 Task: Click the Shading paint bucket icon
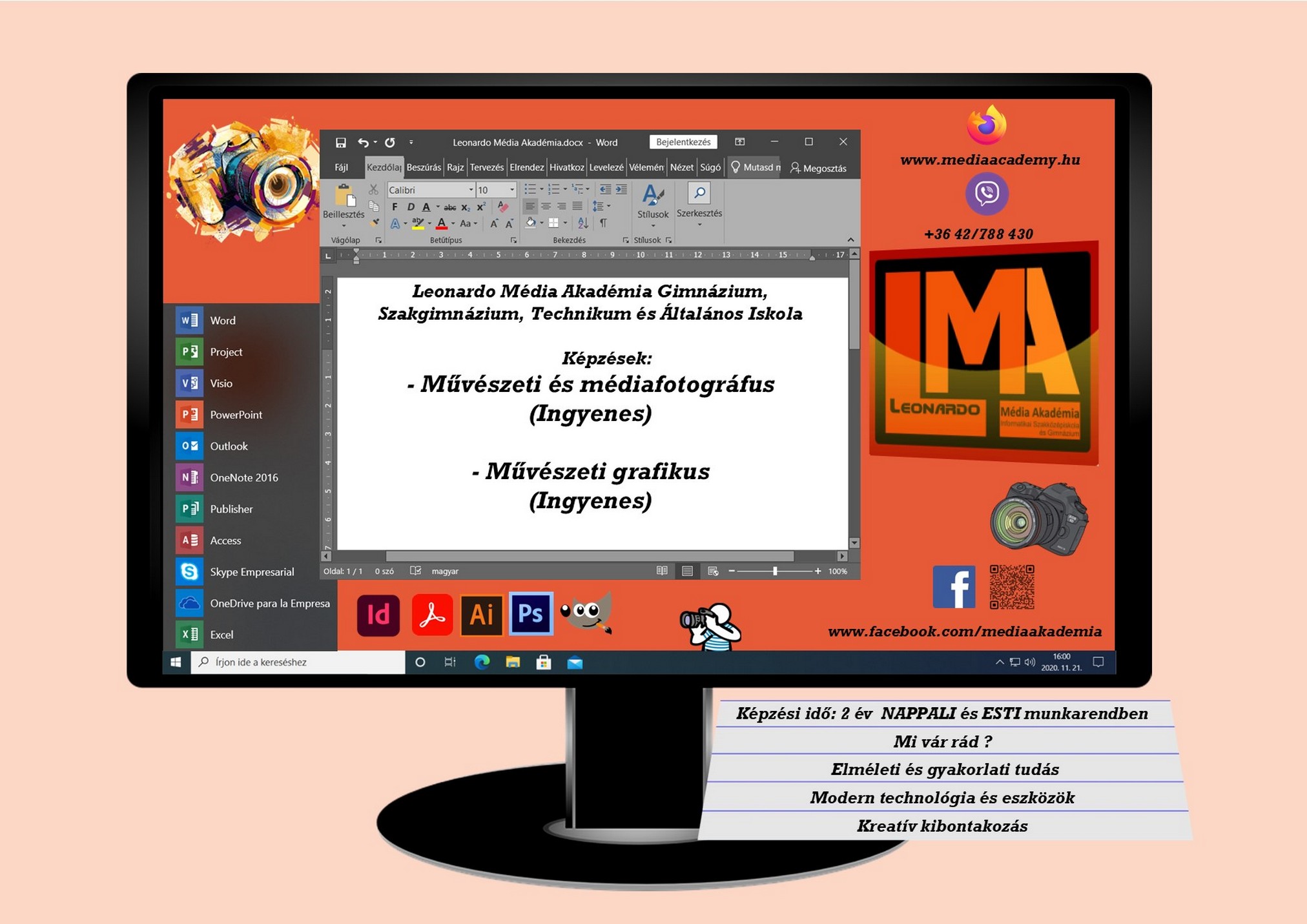531,223
